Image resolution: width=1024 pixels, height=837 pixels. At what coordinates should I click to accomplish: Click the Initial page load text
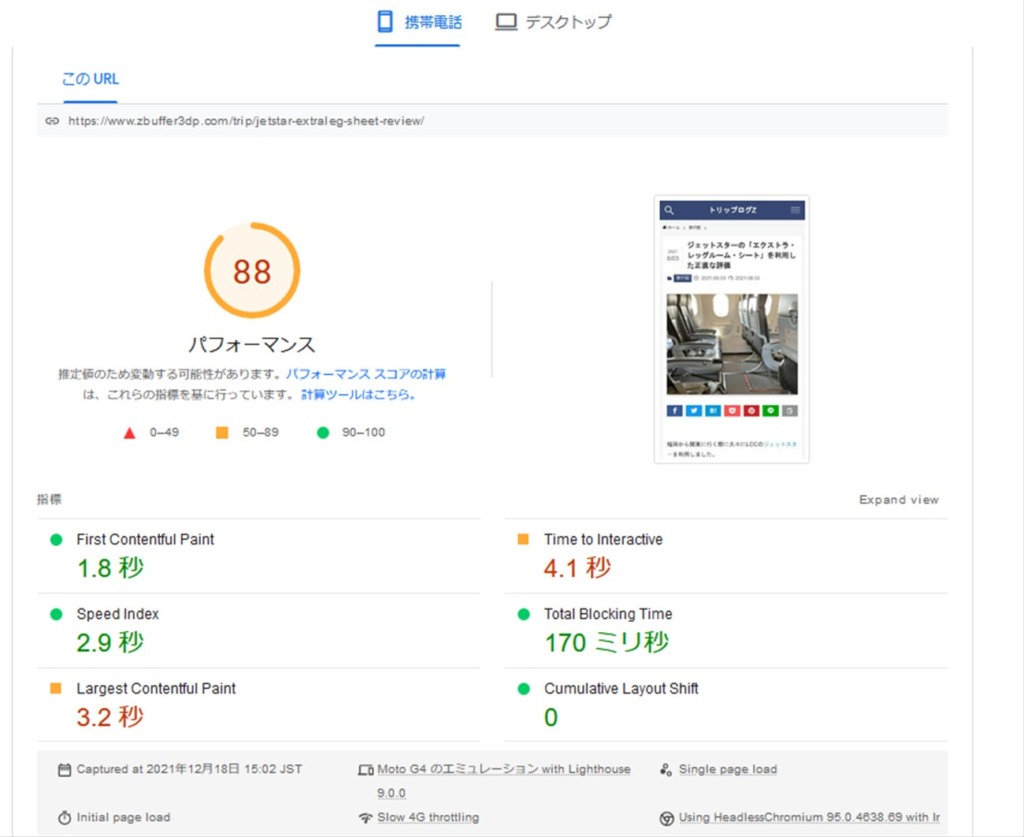pyautogui.click(x=123, y=817)
